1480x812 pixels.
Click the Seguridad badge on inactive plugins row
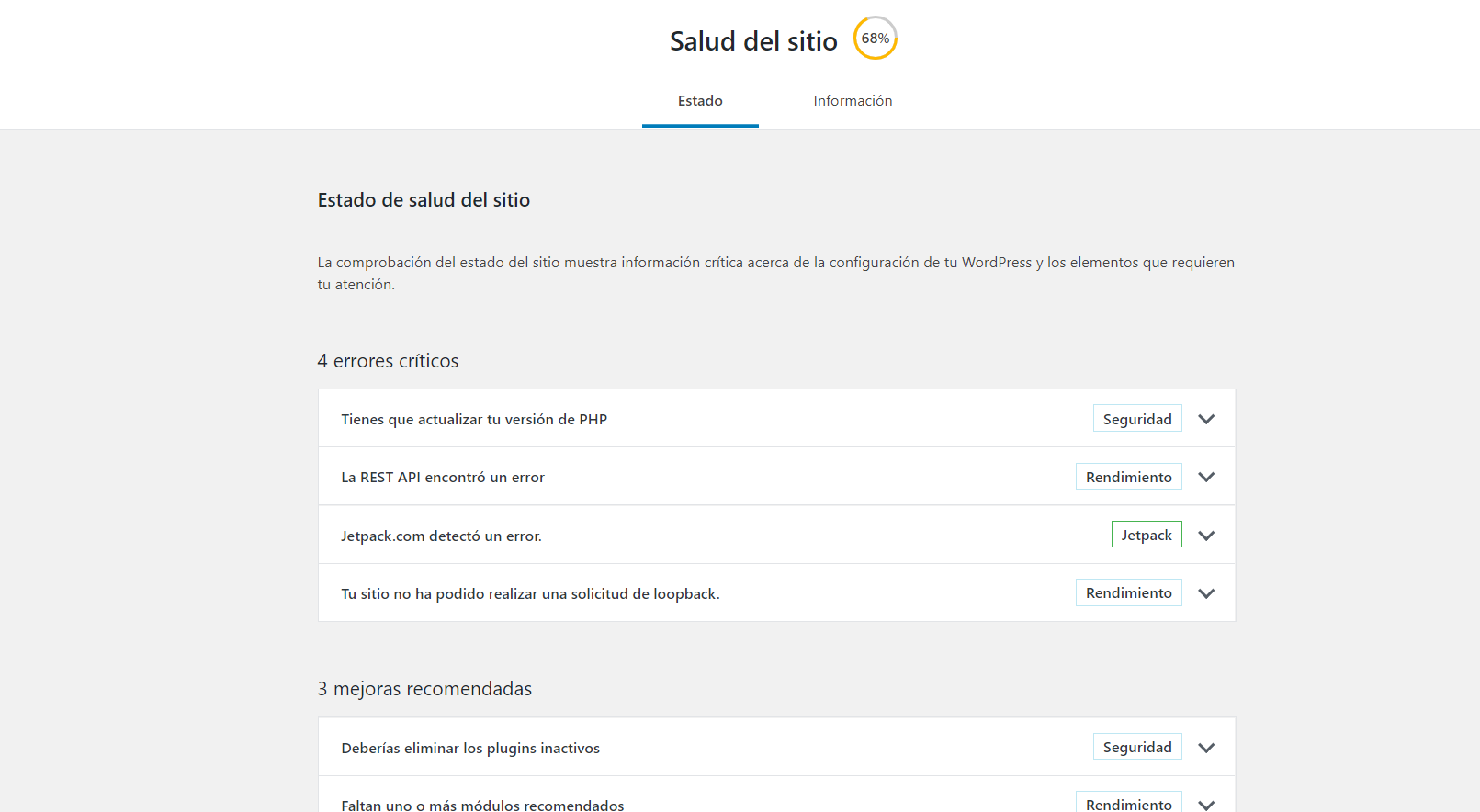tap(1136, 748)
